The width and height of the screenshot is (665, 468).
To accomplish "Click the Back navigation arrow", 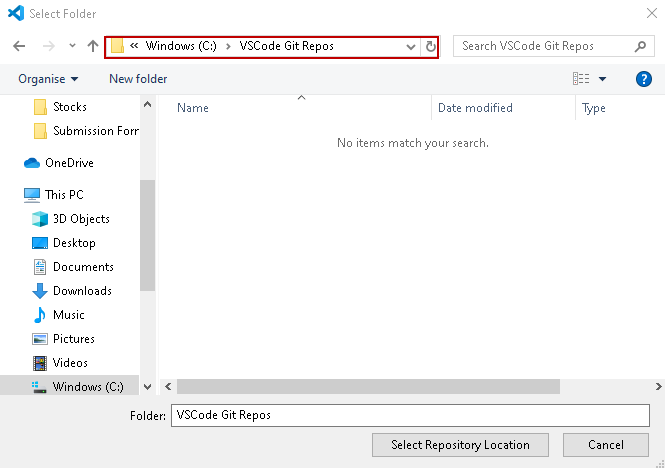I will coord(18,46).
